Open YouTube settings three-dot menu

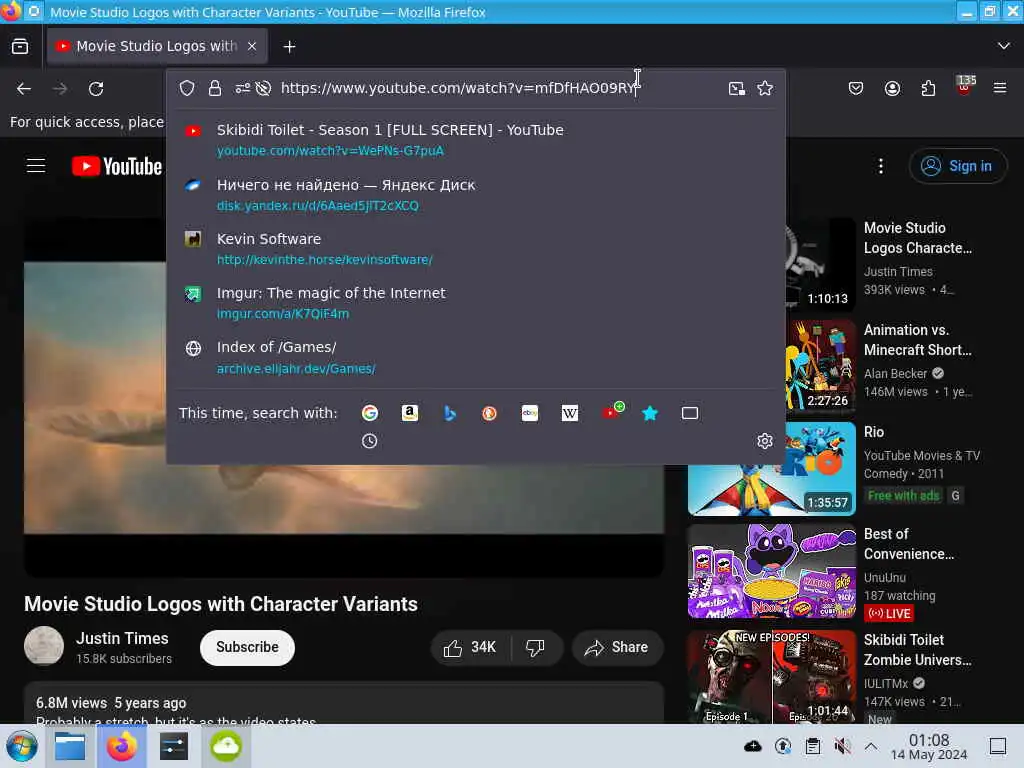880,166
